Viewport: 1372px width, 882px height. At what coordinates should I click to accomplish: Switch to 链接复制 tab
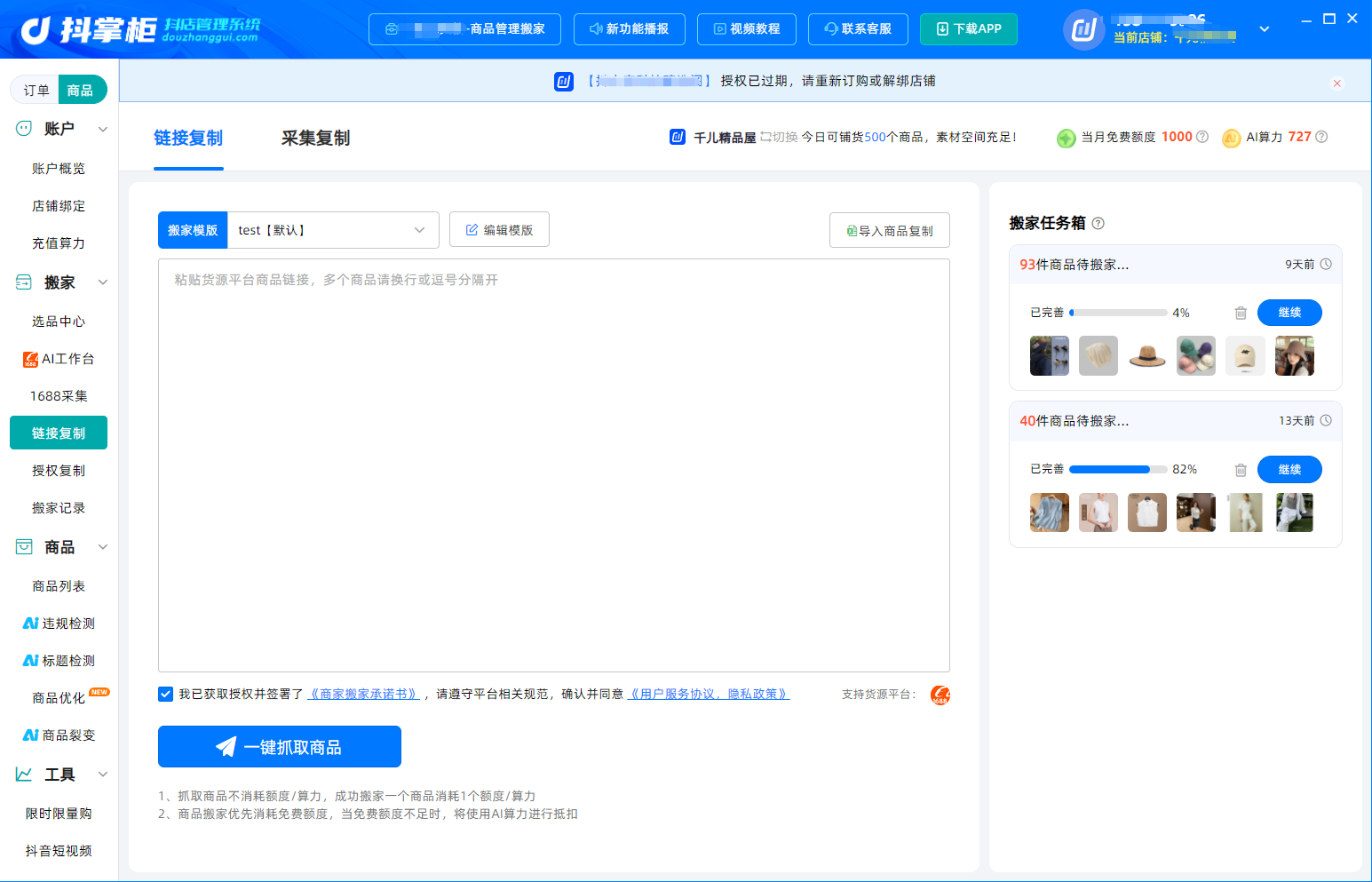[188, 138]
